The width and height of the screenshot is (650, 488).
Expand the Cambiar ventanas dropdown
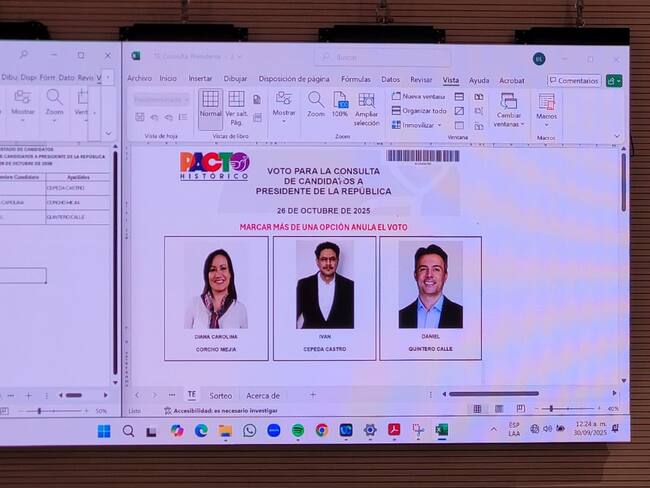(508, 108)
